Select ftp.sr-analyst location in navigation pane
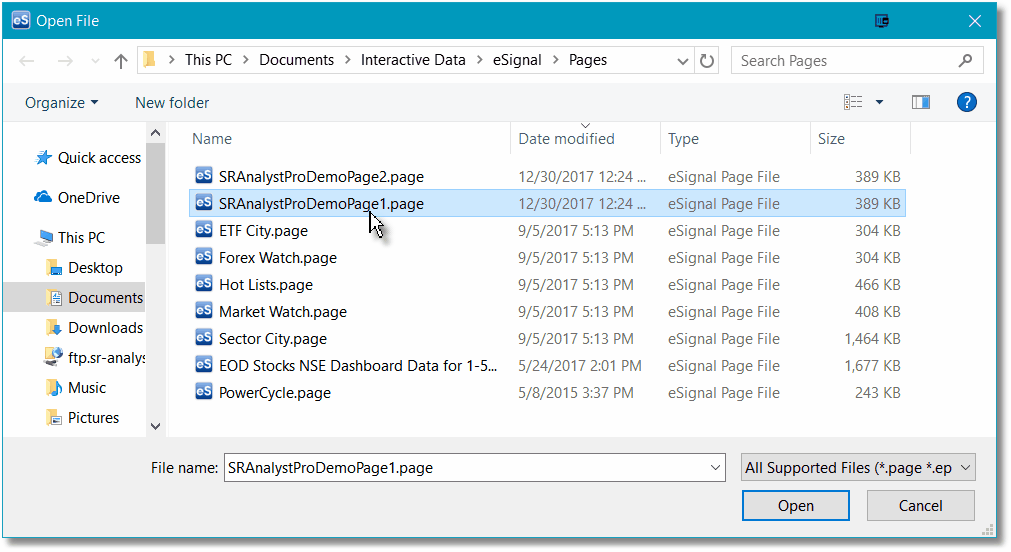The width and height of the screenshot is (1011, 552). tap(106, 357)
